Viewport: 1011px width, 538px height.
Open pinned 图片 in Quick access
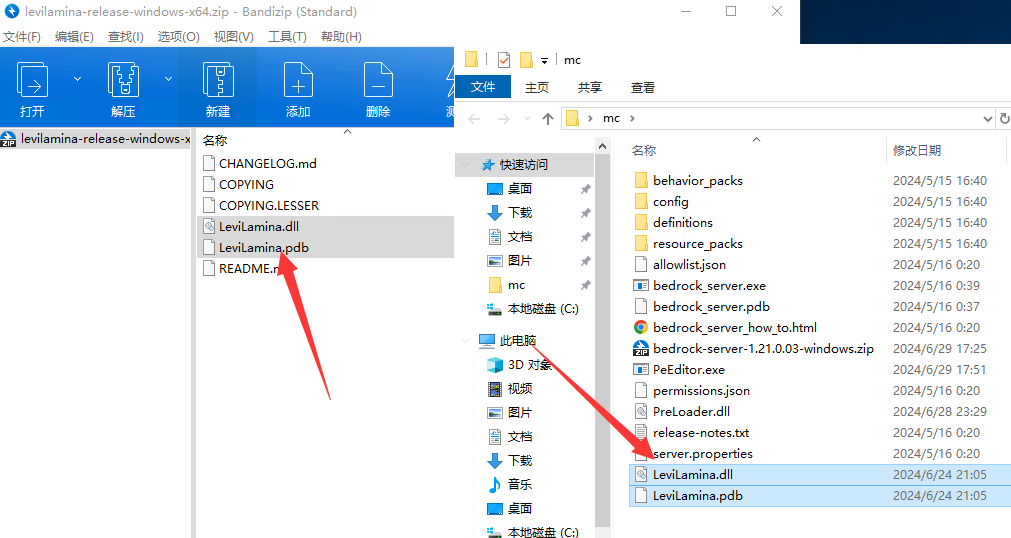pos(520,261)
